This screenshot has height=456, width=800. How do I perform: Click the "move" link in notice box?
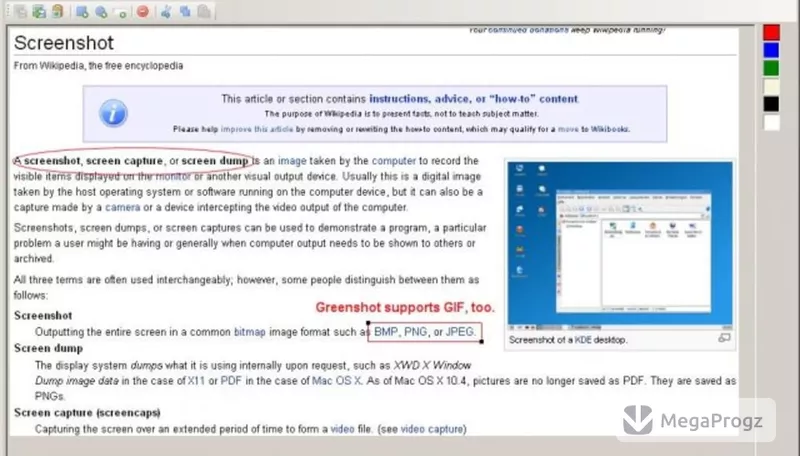[x=568, y=129]
